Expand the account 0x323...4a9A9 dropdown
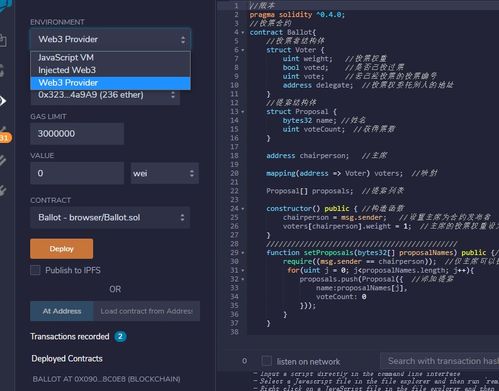This screenshot has height=391, width=499. tap(105, 95)
